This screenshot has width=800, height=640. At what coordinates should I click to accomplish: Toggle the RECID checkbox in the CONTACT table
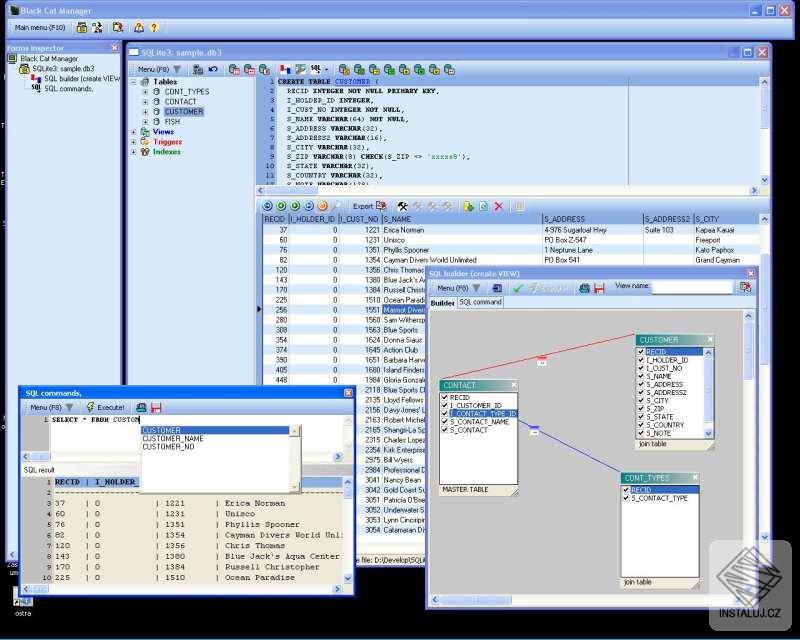point(445,397)
